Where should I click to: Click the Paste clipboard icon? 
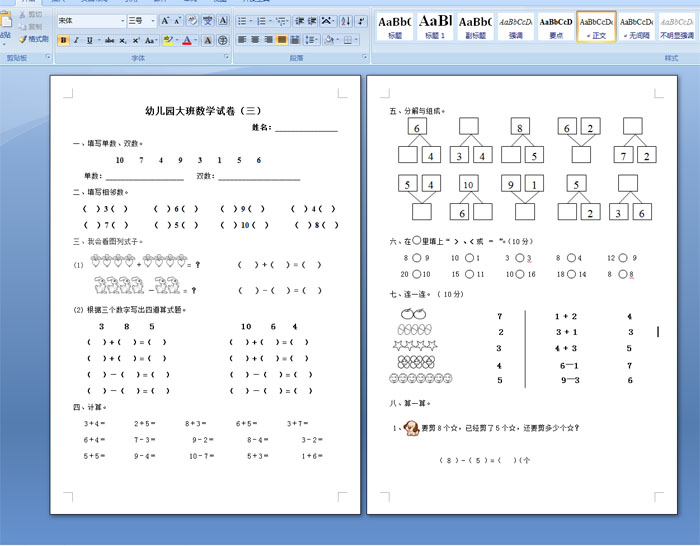5,21
